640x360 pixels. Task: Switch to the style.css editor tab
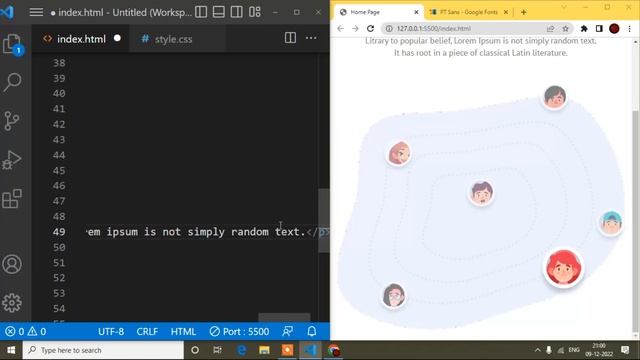pos(173,39)
